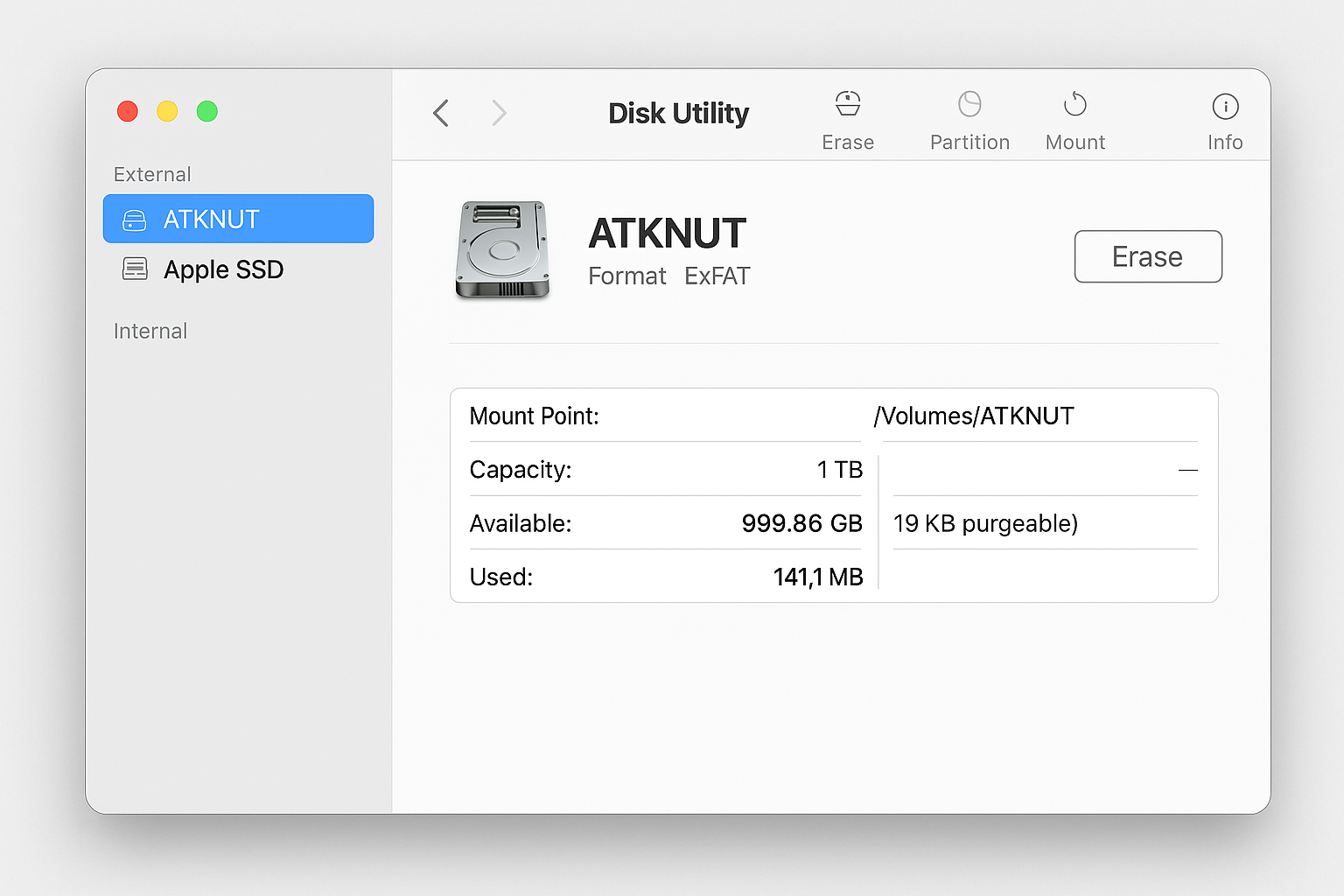Select the ATKNUT drive icon in sidebar

pyautogui.click(x=134, y=220)
